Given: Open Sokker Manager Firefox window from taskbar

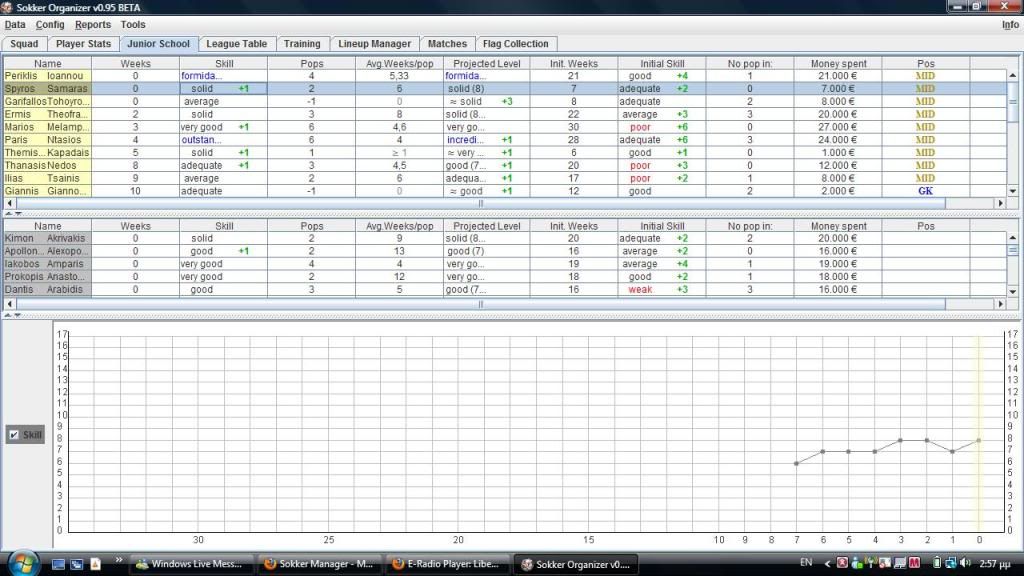Looking at the screenshot, I should pyautogui.click(x=317, y=564).
